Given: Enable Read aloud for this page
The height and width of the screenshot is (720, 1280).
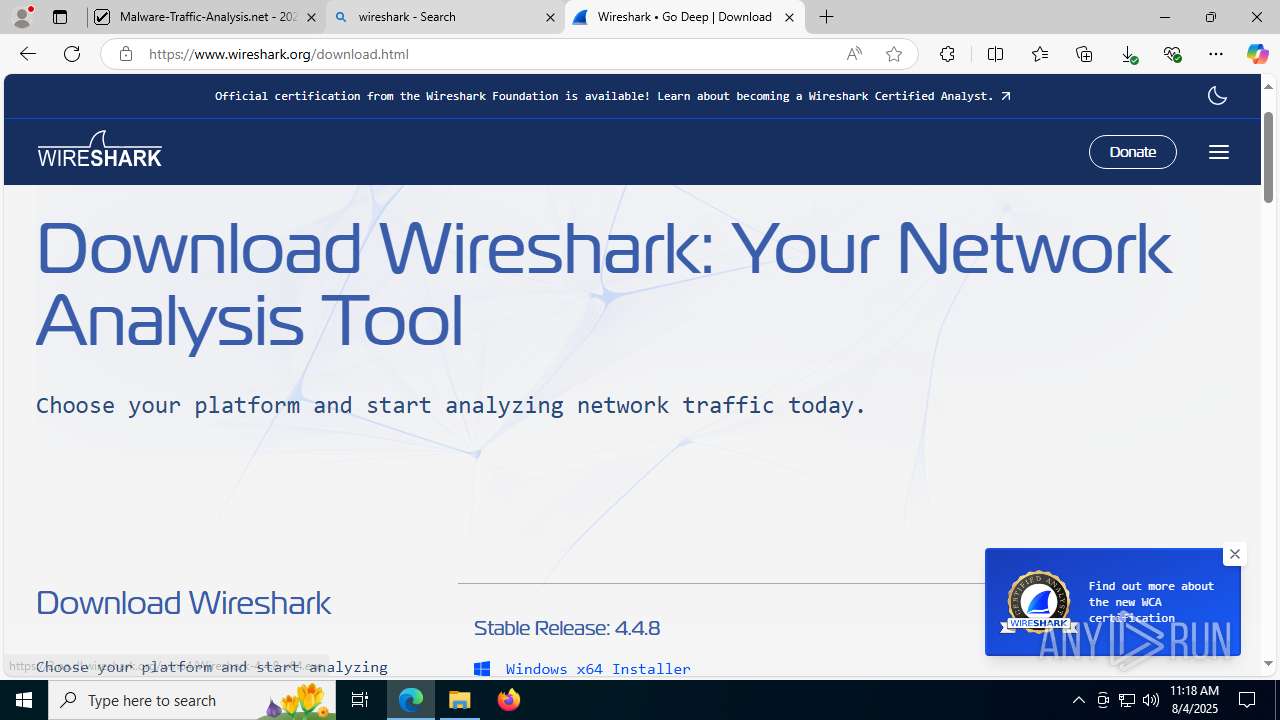Looking at the screenshot, I should (854, 54).
